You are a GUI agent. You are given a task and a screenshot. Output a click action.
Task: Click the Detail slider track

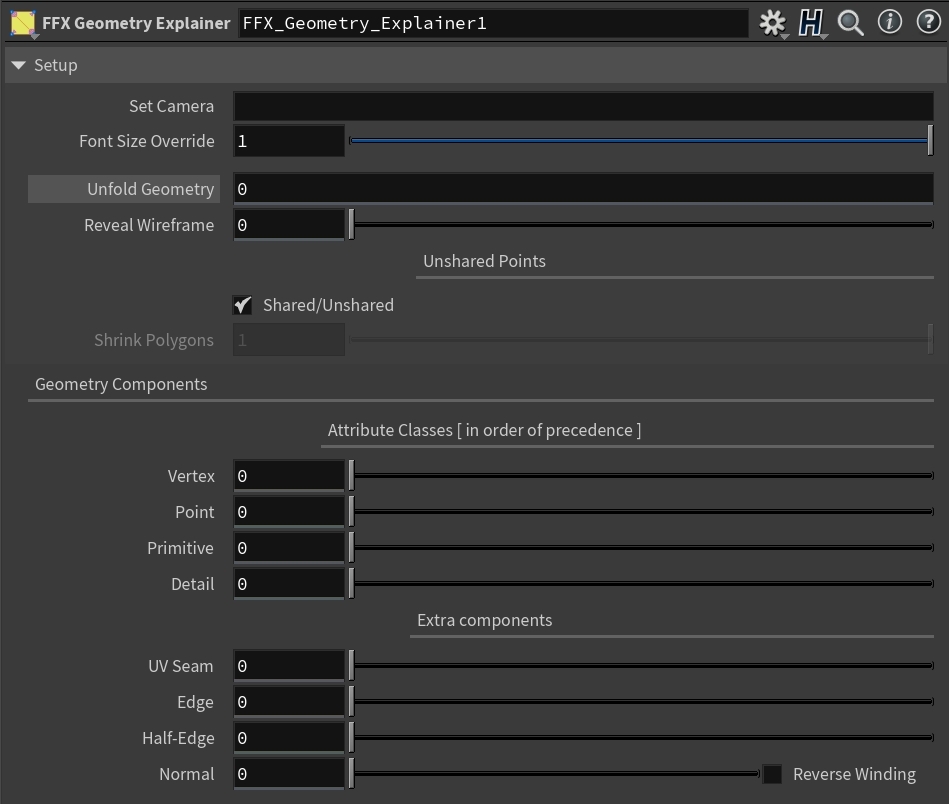point(641,584)
